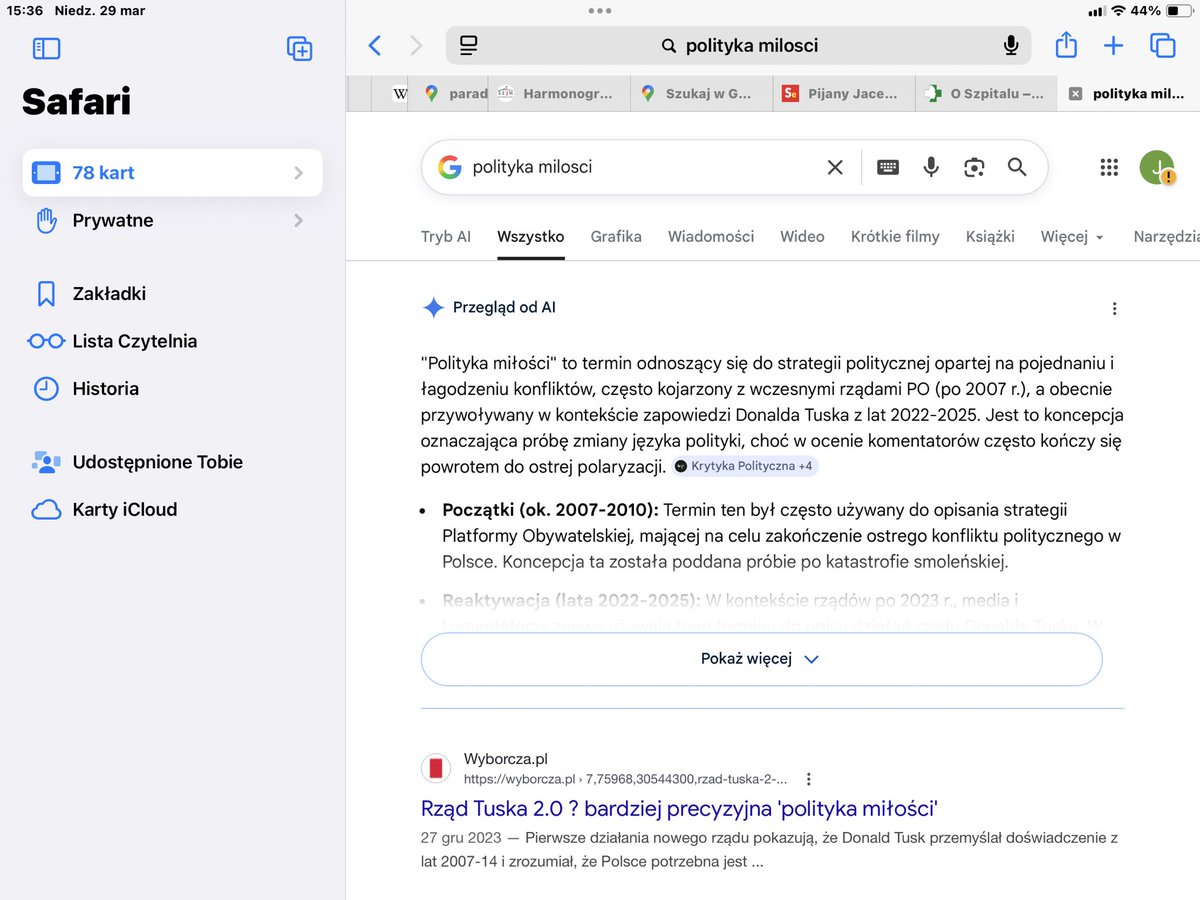Tap the microphone in the Safari address bar
Viewport: 1200px width, 900px height.
click(1011, 45)
